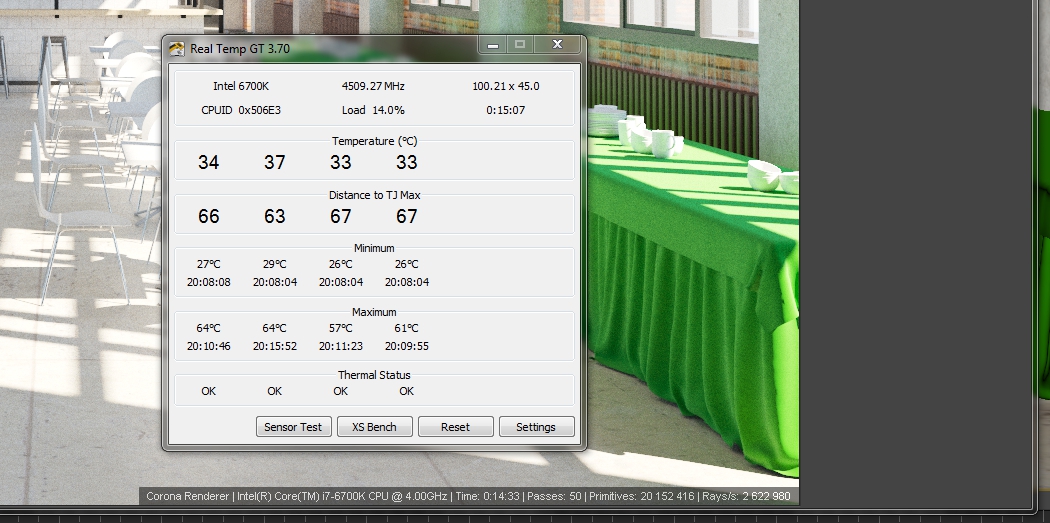Image resolution: width=1050 pixels, height=523 pixels.
Task: Maximize the Real Temp GT window
Action: click(x=519, y=45)
